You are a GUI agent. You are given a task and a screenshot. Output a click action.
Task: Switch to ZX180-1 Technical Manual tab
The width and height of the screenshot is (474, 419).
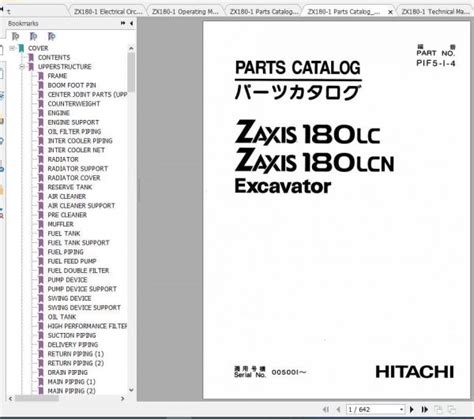(435, 11)
